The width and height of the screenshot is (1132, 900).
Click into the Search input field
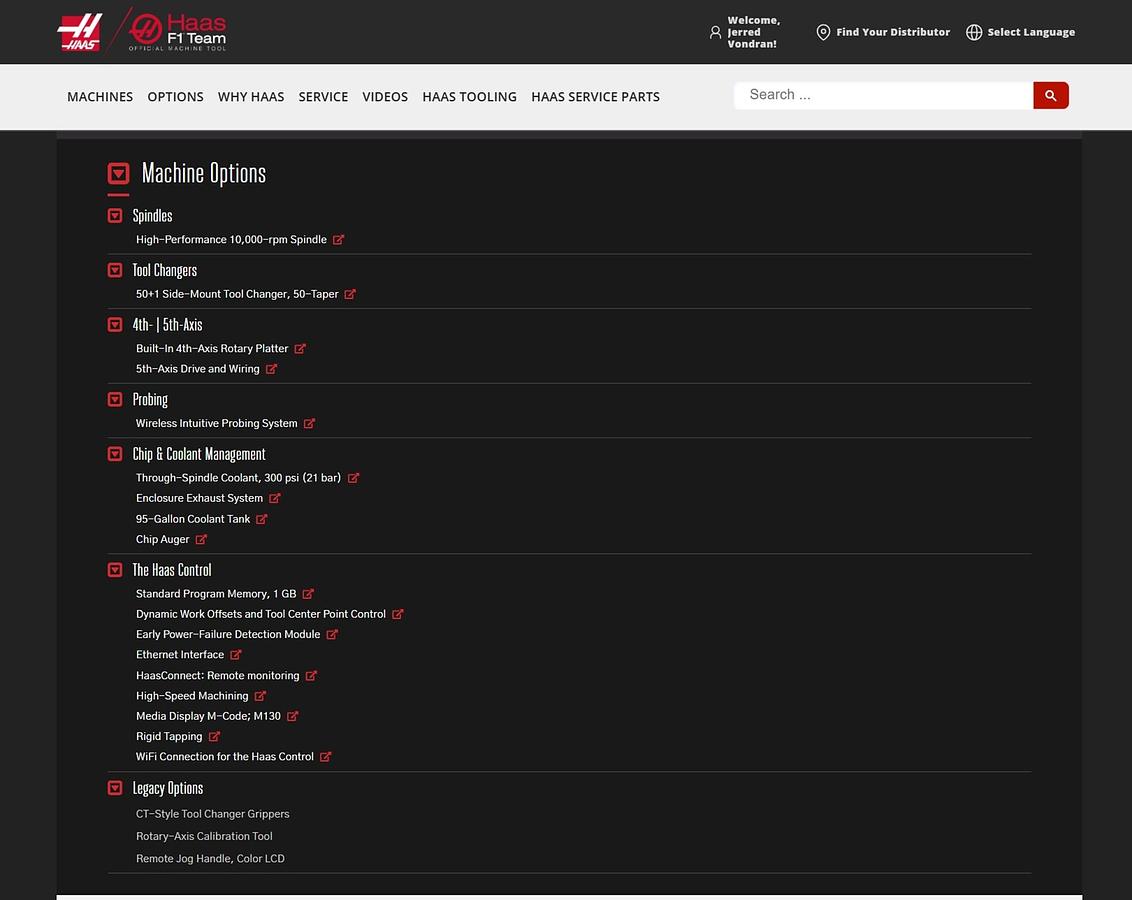tap(883, 95)
